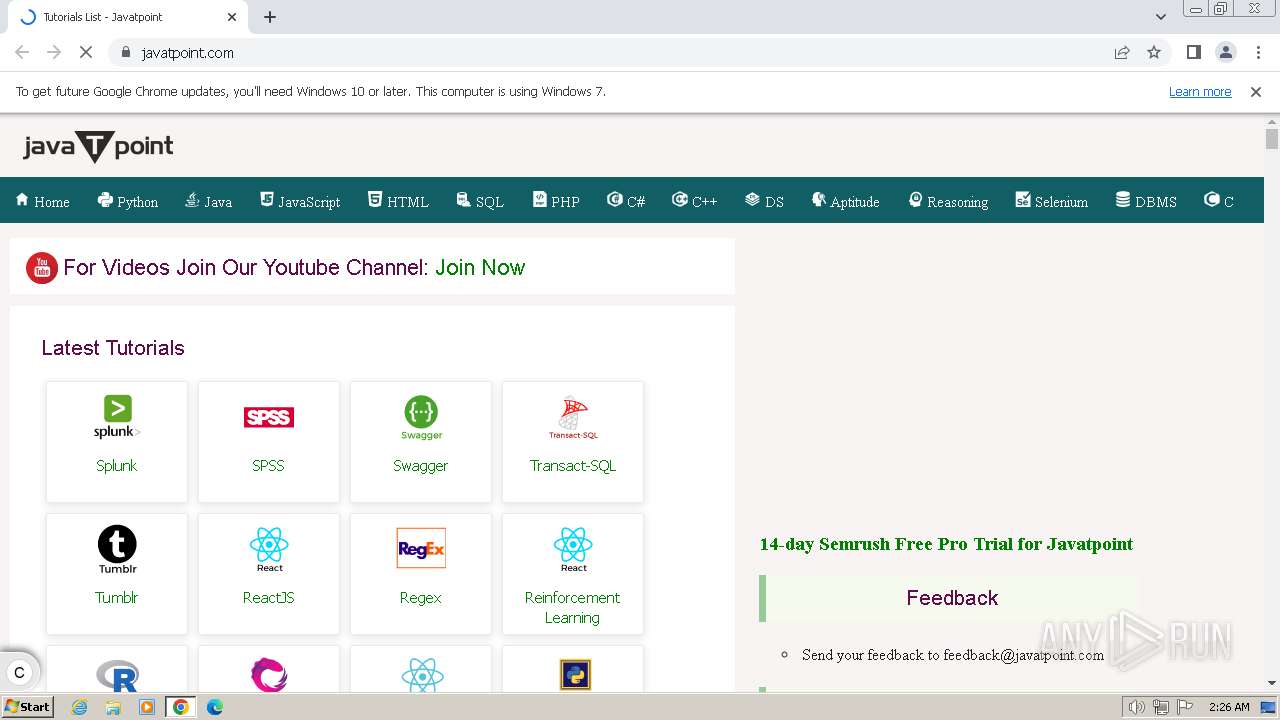Open the Transact-SQL tutorial logo
The height and width of the screenshot is (720, 1280).
point(573,417)
